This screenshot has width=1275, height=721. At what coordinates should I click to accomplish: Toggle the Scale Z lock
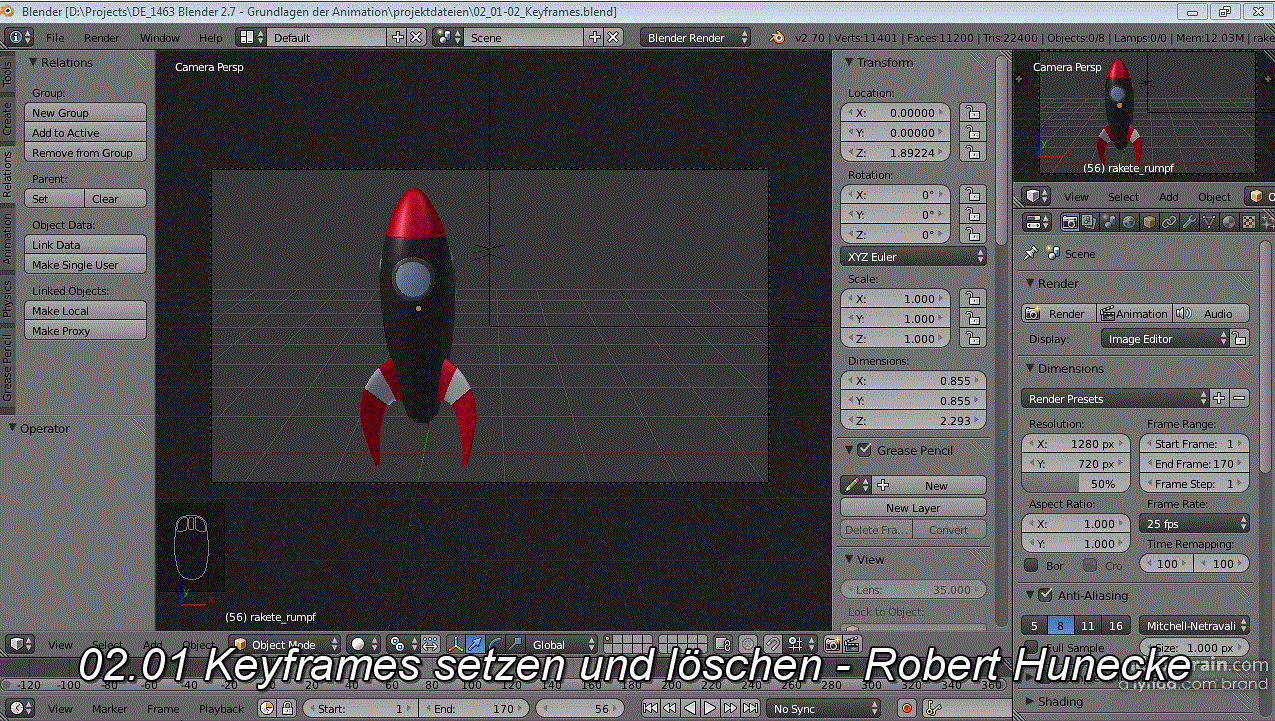[971, 338]
